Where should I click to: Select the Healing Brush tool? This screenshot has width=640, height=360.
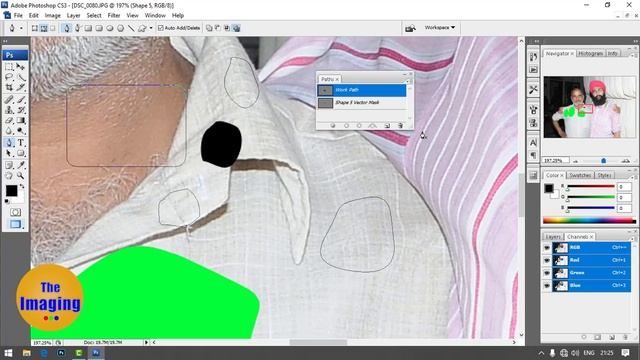[x=9, y=99]
